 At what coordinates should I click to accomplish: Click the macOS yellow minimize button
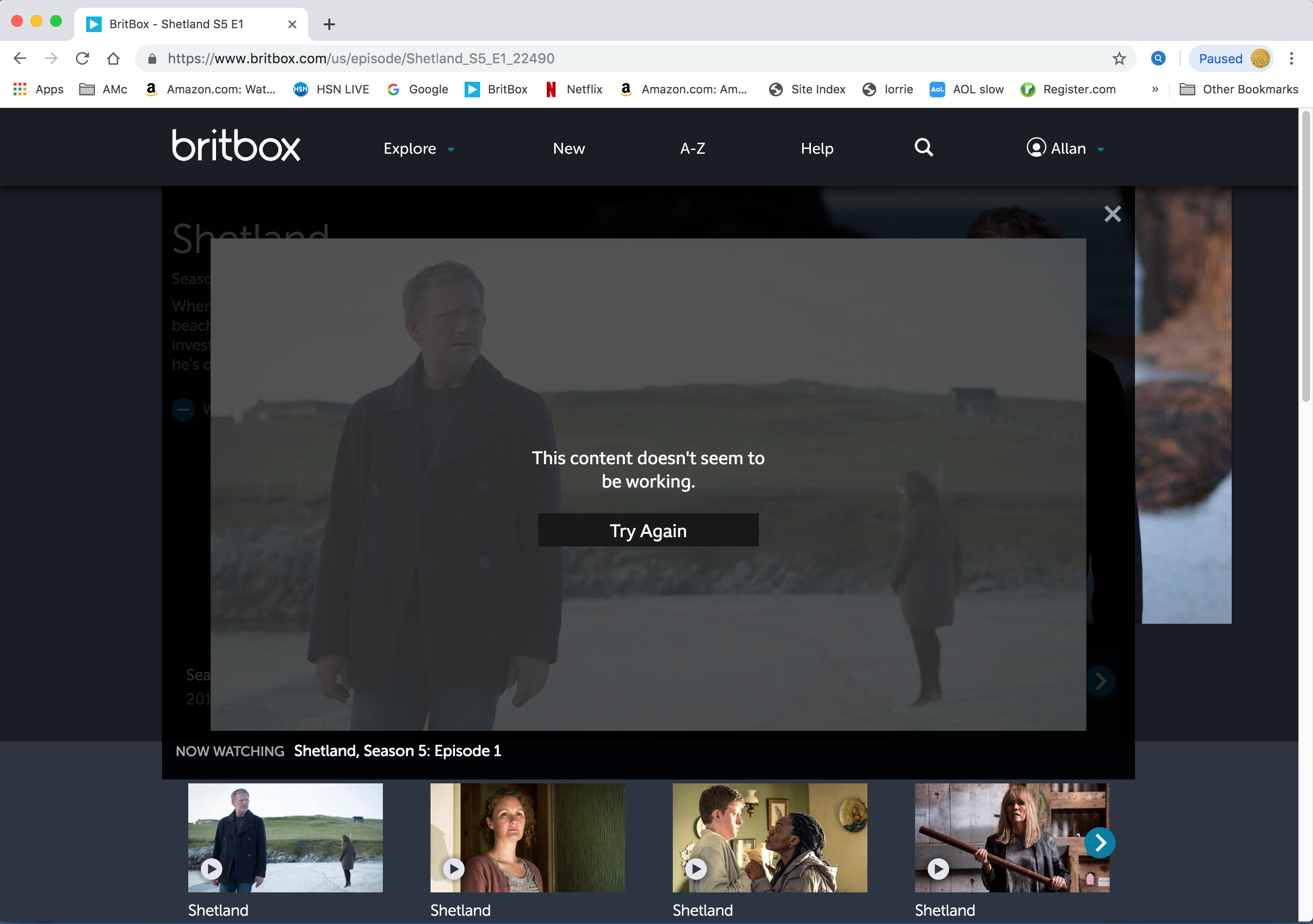point(36,21)
